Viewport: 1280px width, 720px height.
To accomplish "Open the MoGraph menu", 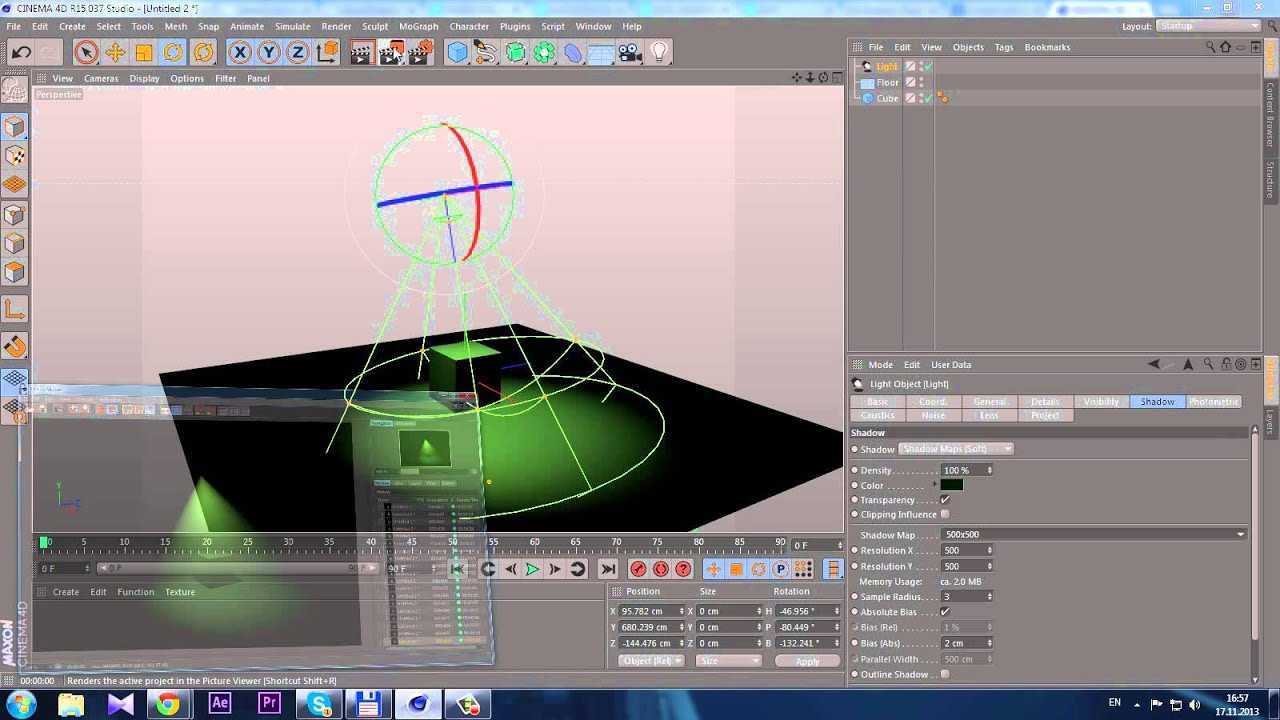I will pos(418,26).
